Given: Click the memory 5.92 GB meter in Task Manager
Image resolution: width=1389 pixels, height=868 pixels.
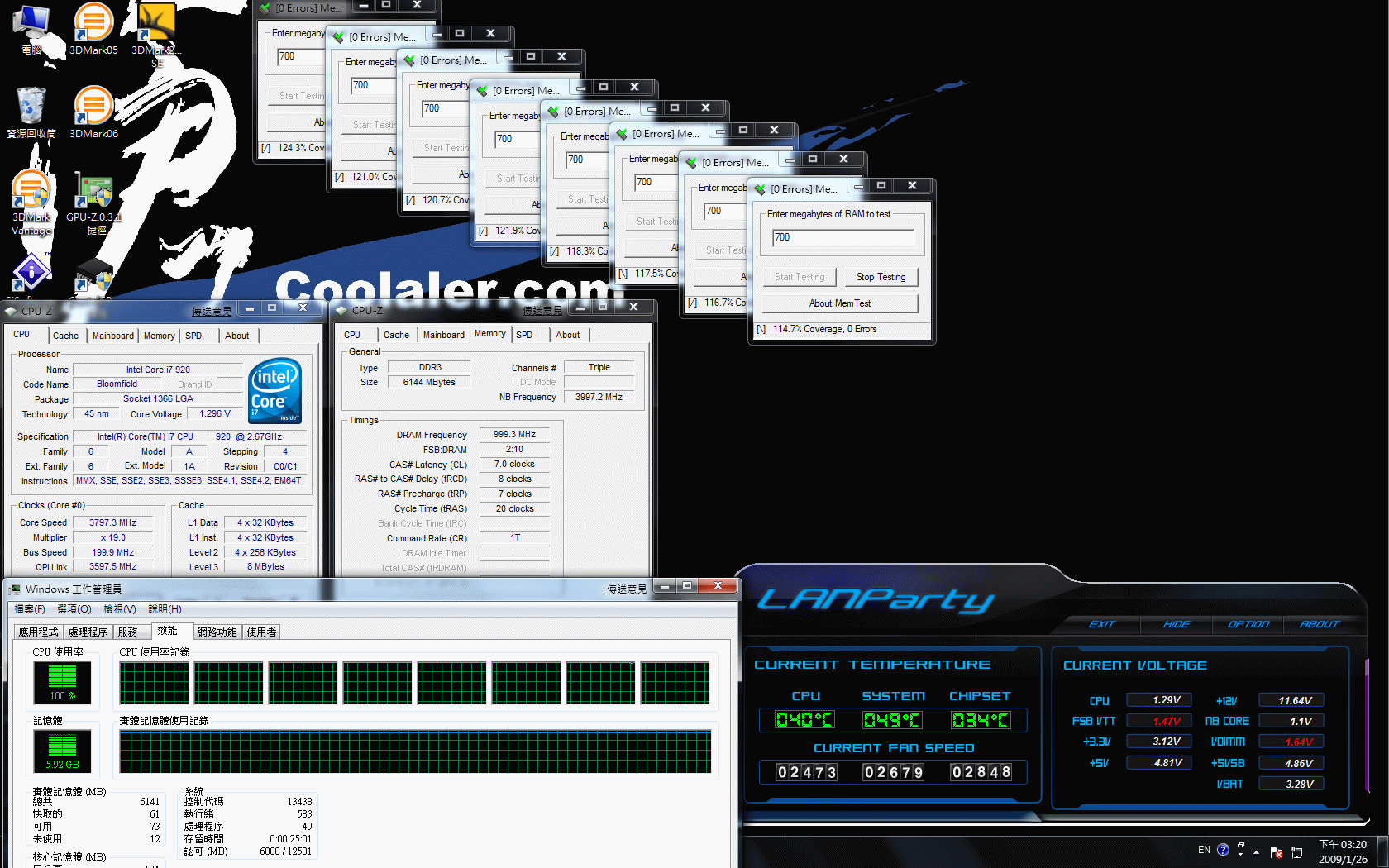Looking at the screenshot, I should pyautogui.click(x=62, y=751).
